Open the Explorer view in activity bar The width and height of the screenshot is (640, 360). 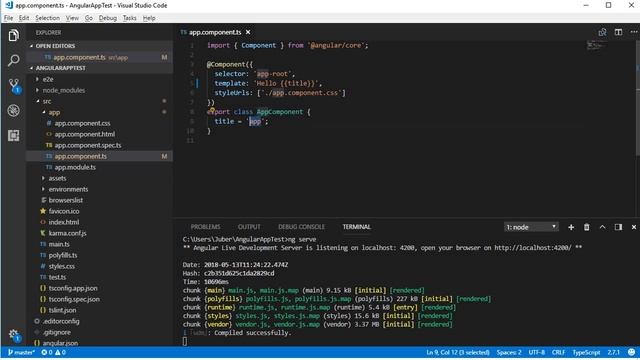[13, 36]
